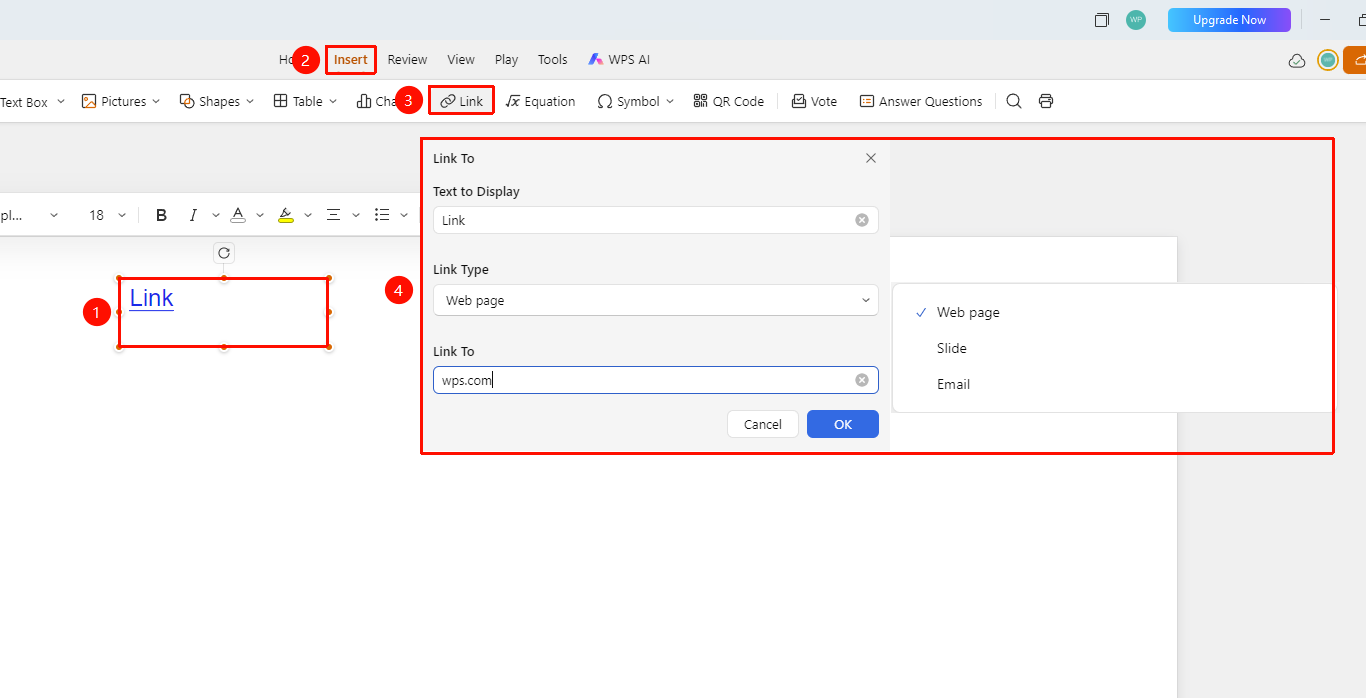The image size is (1366, 698).
Task: Open the Equation tool
Action: [540, 101]
